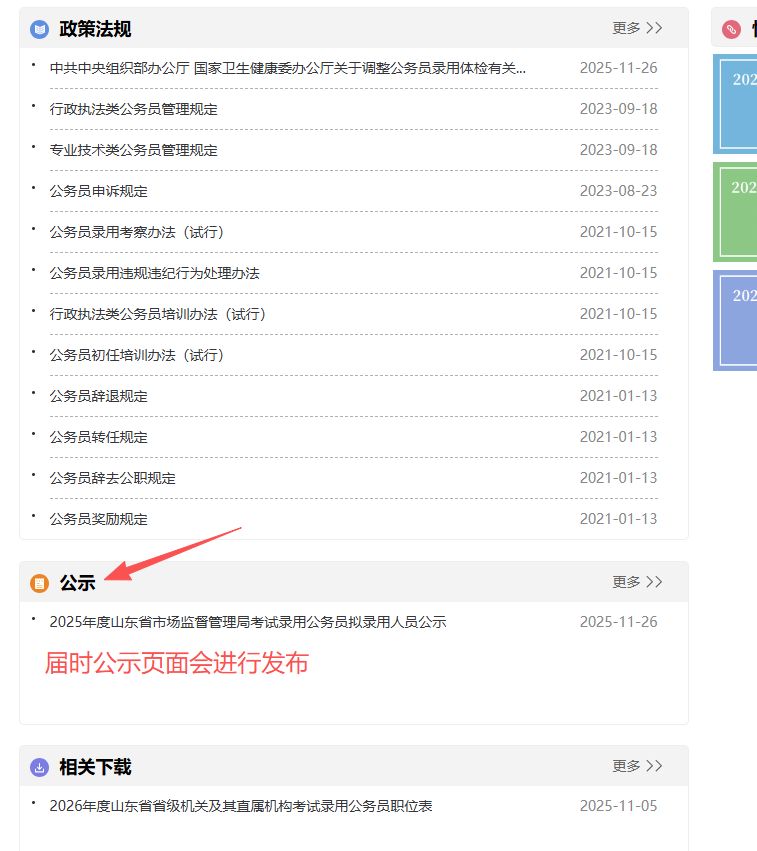Open the 中共中央组织部办公厅 体检 policy article
Viewport: 757px width, 851px height.
tap(287, 68)
